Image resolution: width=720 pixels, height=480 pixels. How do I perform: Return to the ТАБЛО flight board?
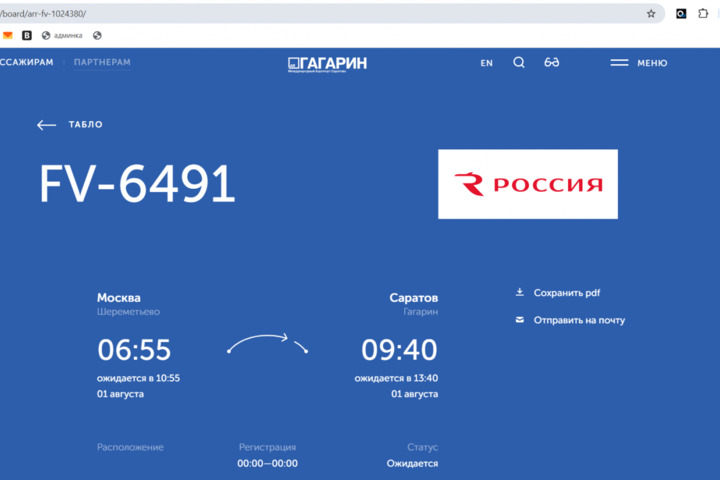[86, 124]
